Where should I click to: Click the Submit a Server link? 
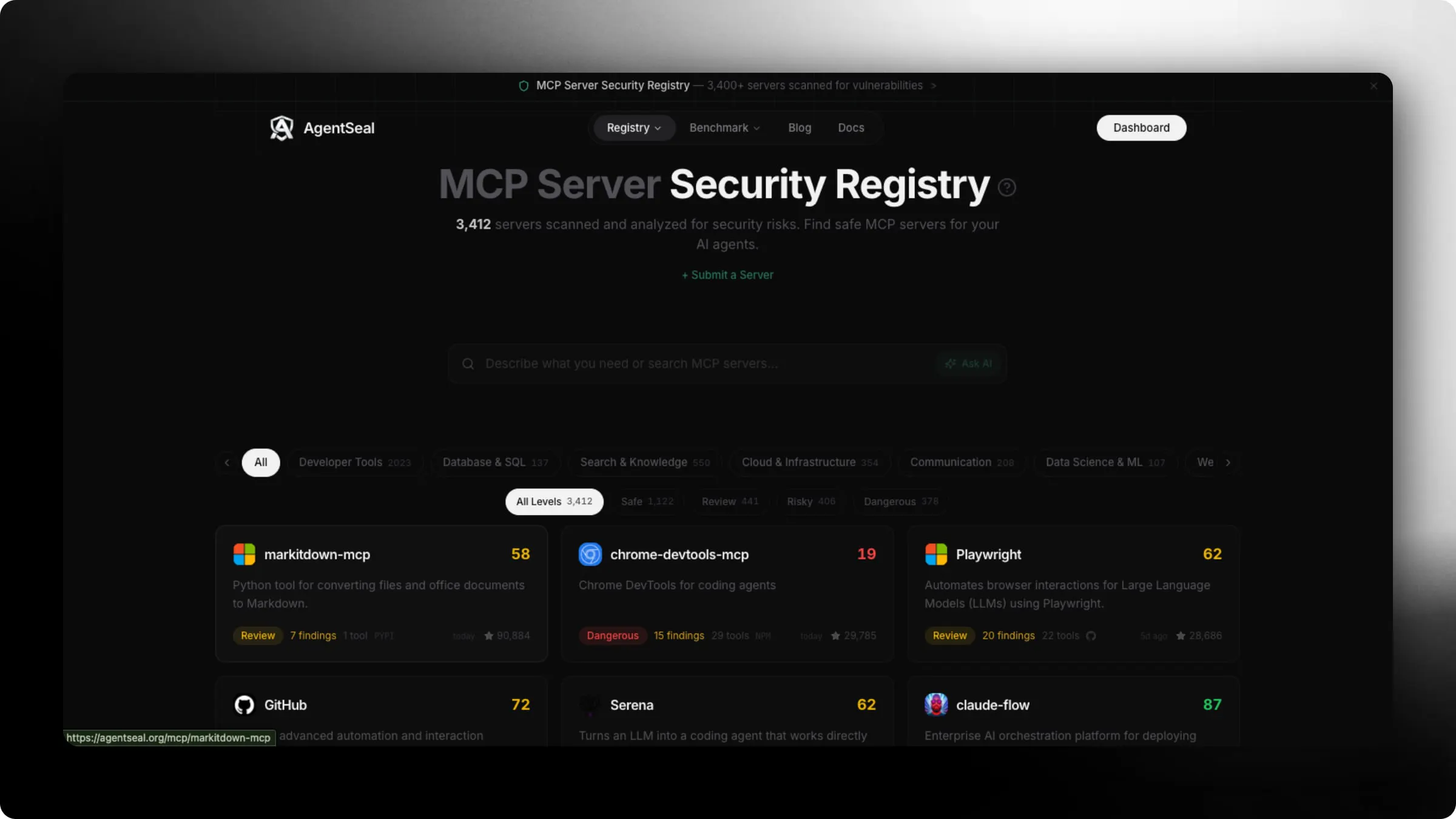coord(727,275)
